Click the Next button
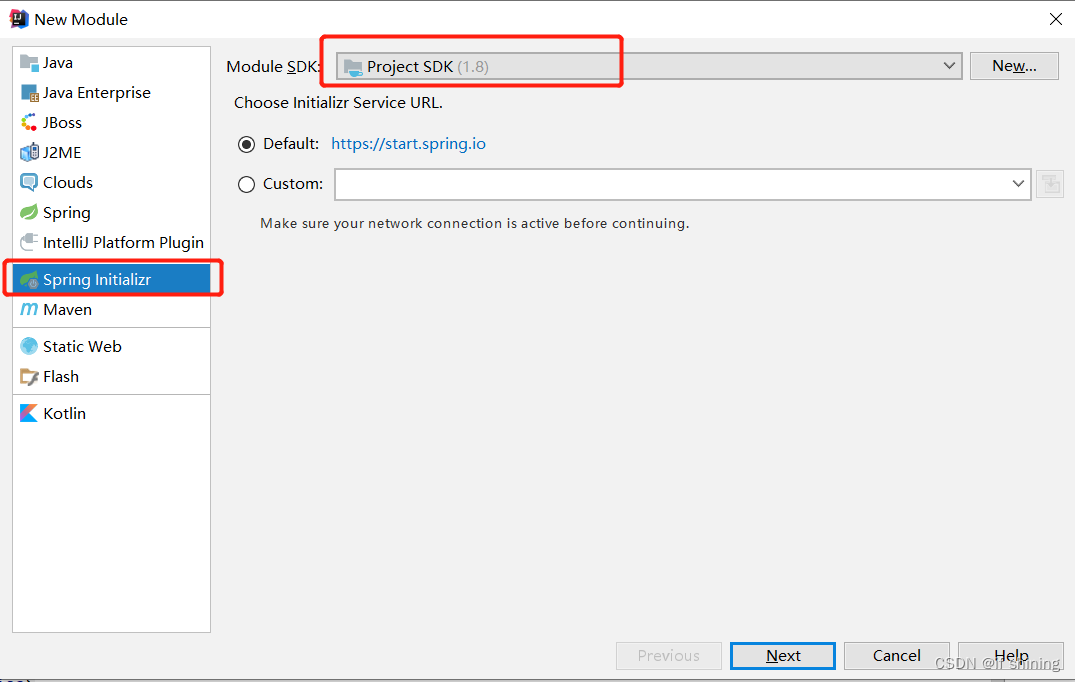Viewport: 1075px width, 682px height. click(x=783, y=656)
